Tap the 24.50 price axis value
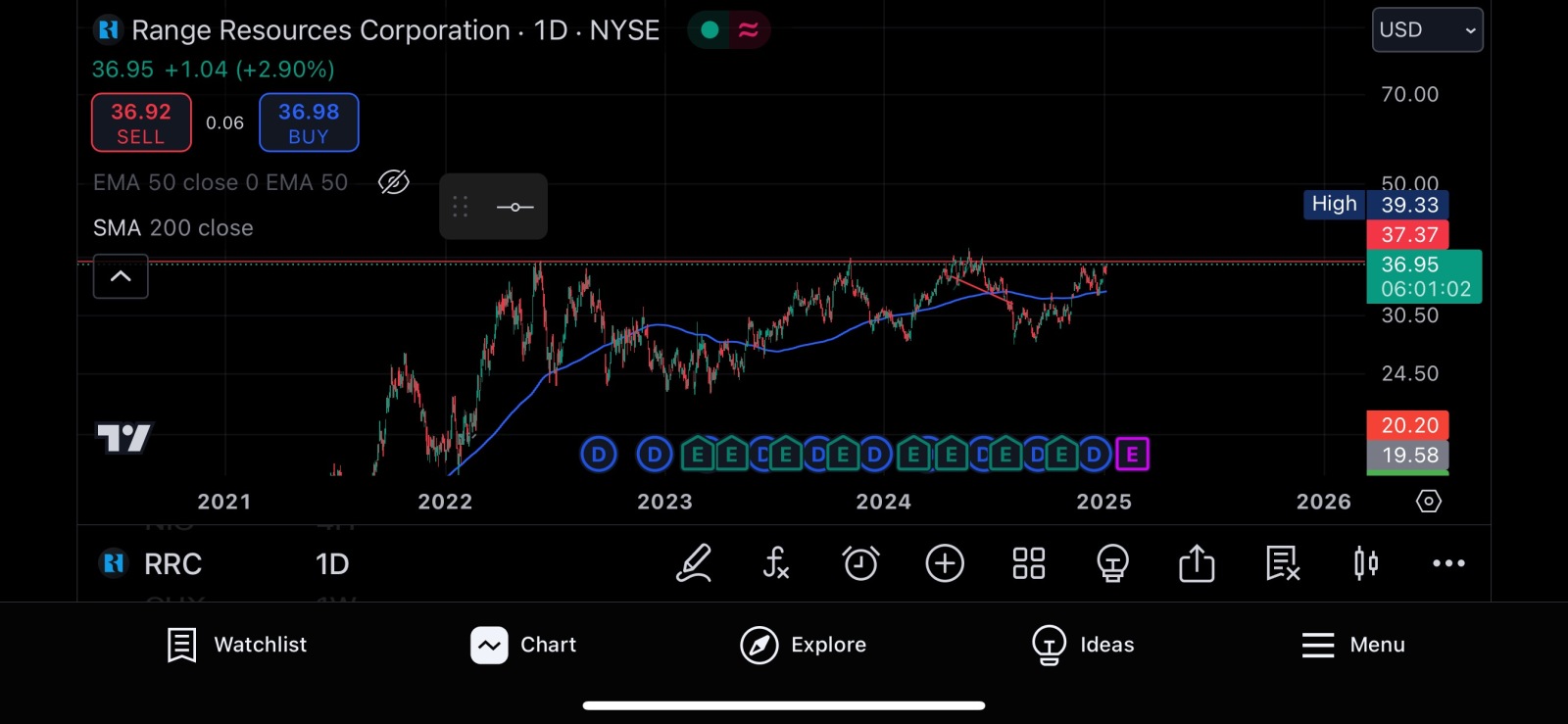Image resolution: width=1568 pixels, height=724 pixels. click(x=1410, y=374)
